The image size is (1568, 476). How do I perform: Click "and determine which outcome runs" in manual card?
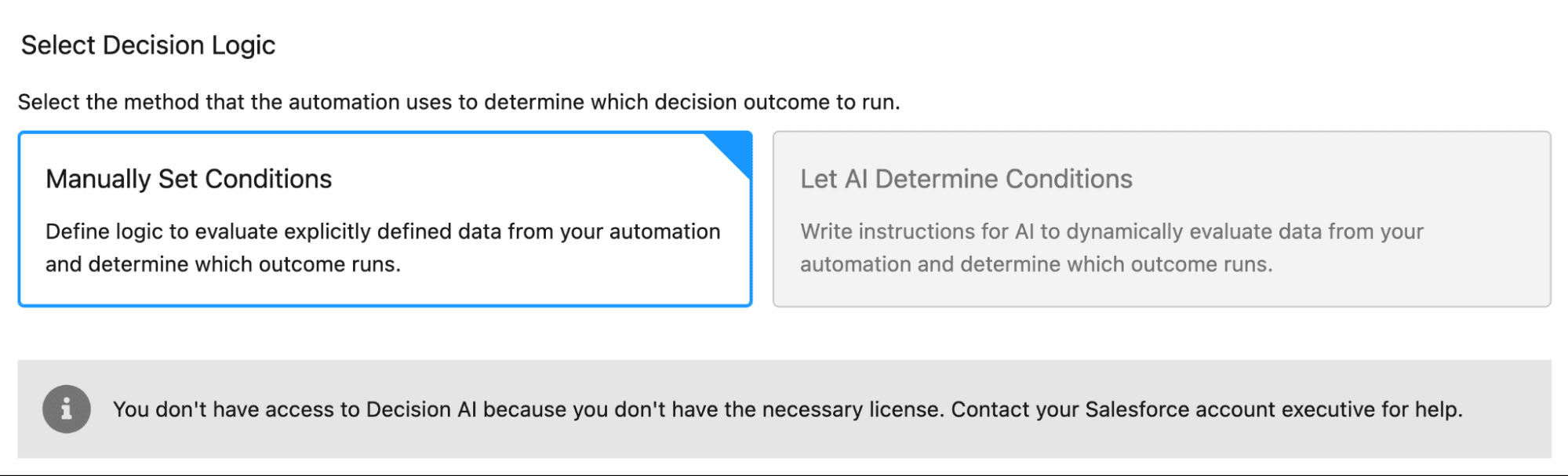(x=223, y=265)
